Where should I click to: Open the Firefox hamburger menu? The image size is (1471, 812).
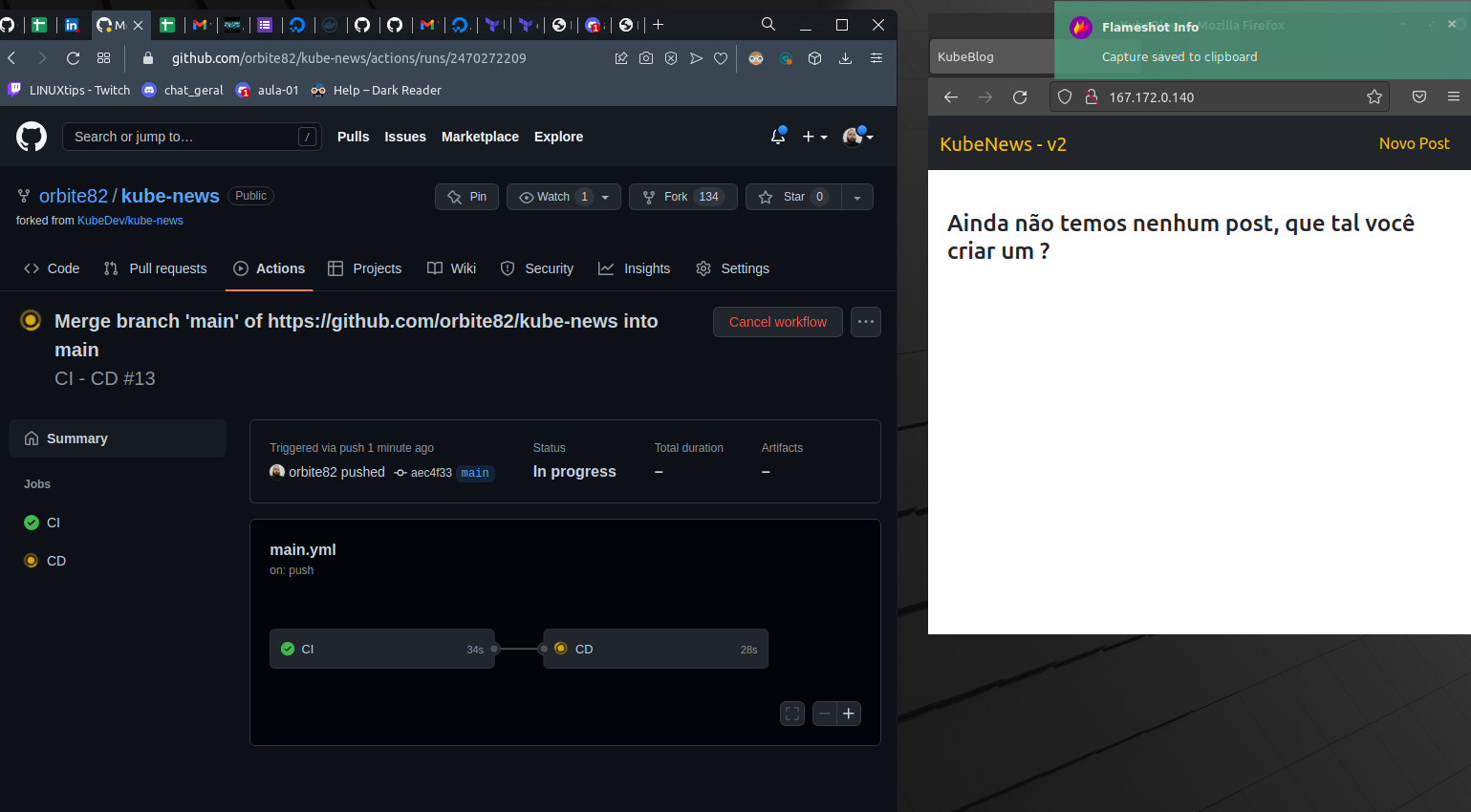click(x=1454, y=96)
